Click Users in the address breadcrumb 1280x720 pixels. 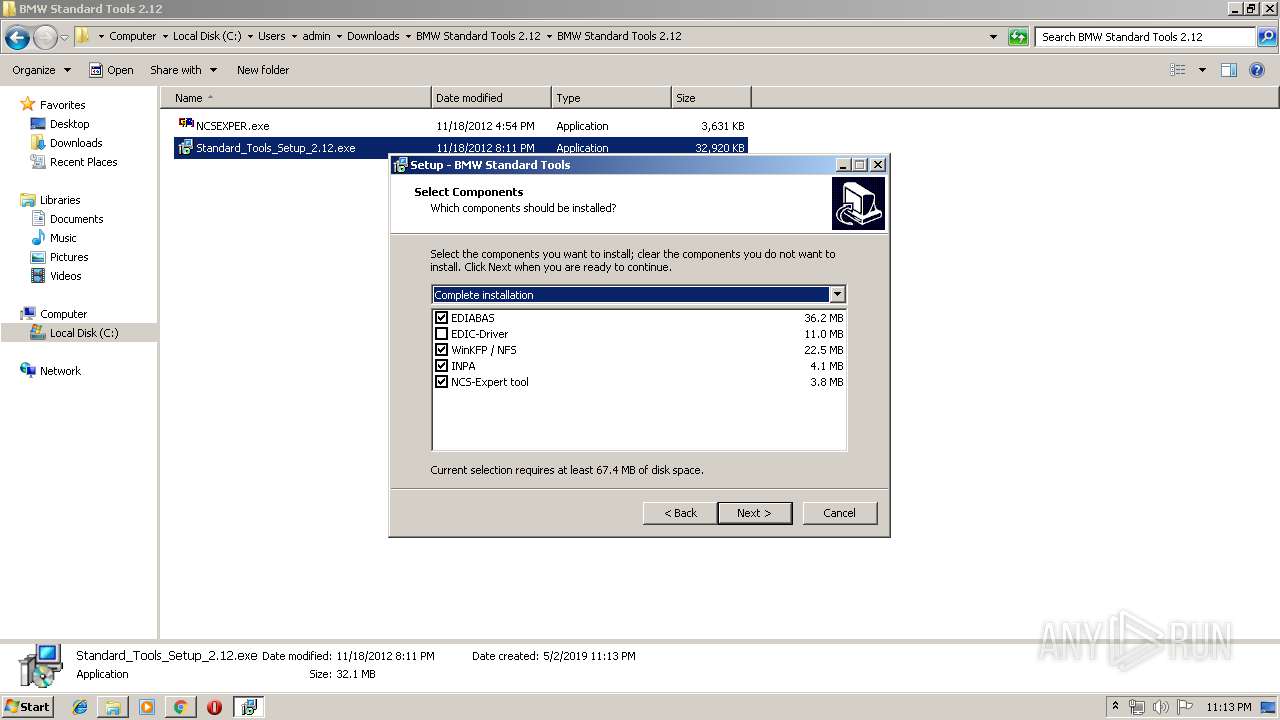(x=272, y=36)
